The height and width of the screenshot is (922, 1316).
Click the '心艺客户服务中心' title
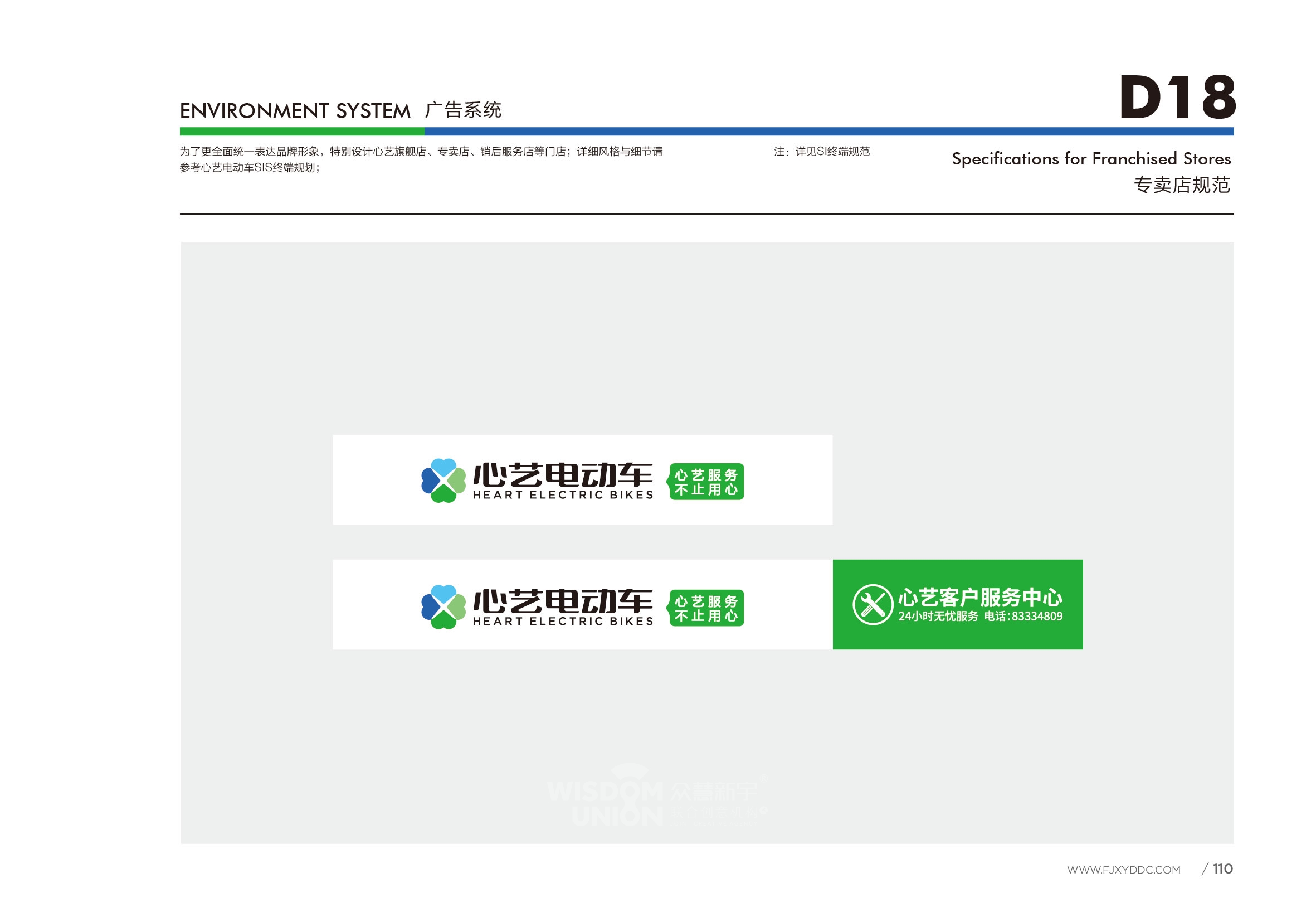coord(980,598)
